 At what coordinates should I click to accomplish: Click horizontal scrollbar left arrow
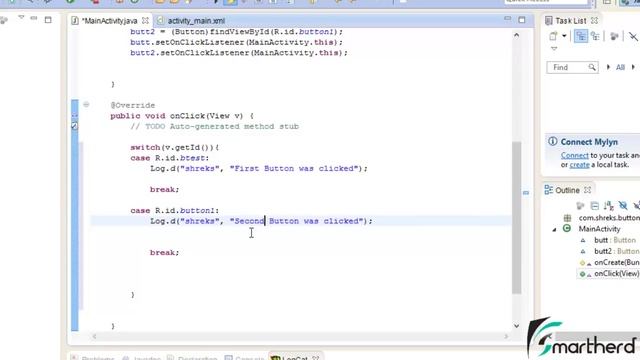(x=95, y=336)
